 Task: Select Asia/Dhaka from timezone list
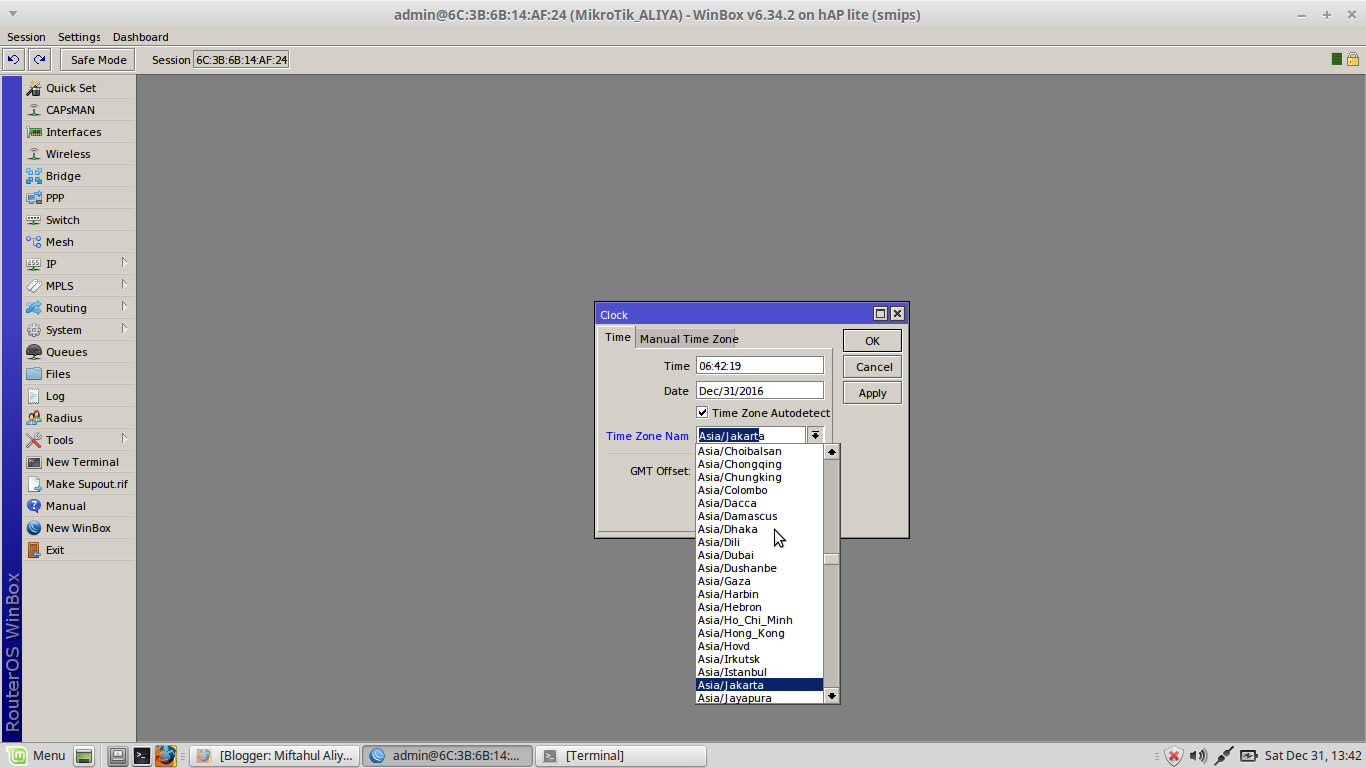(759, 529)
